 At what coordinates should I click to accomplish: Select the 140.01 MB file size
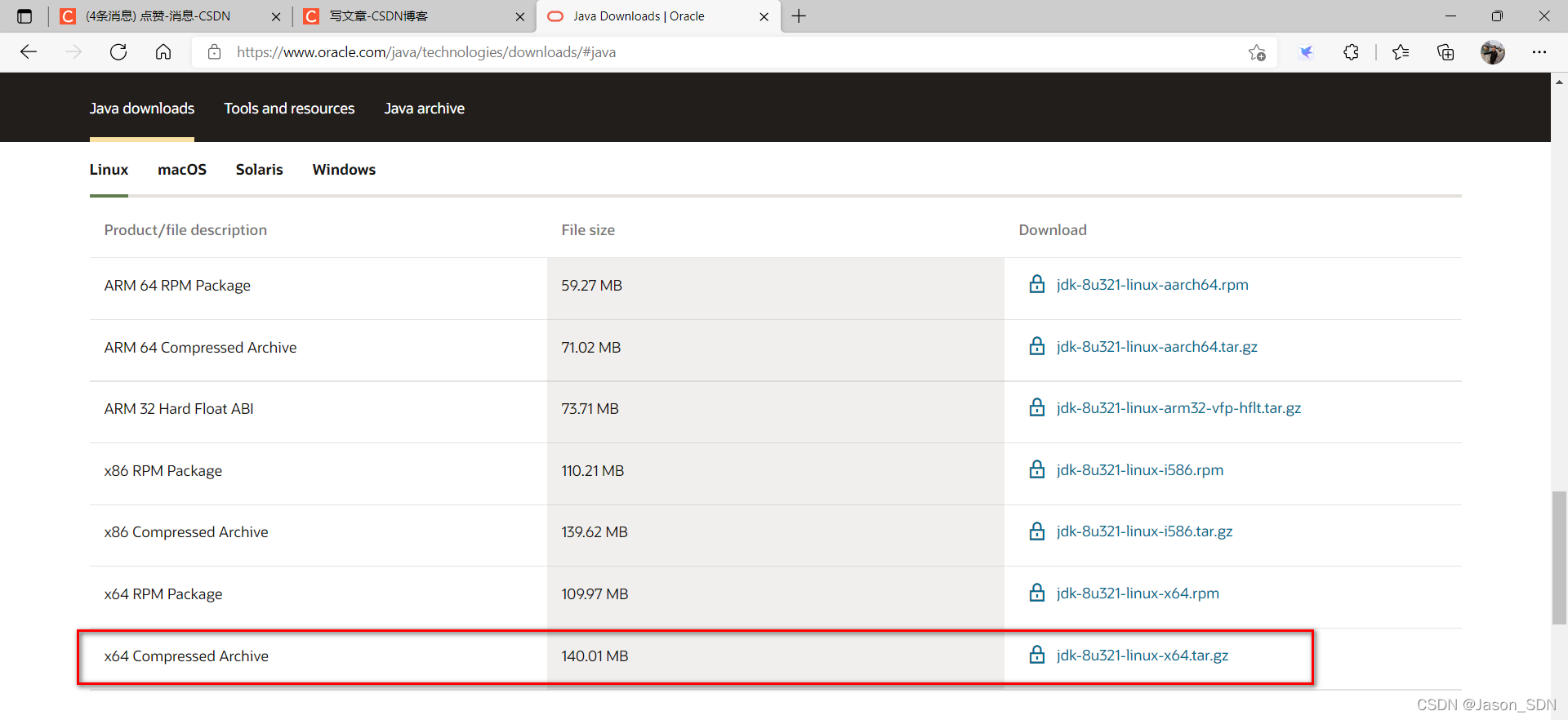click(595, 656)
